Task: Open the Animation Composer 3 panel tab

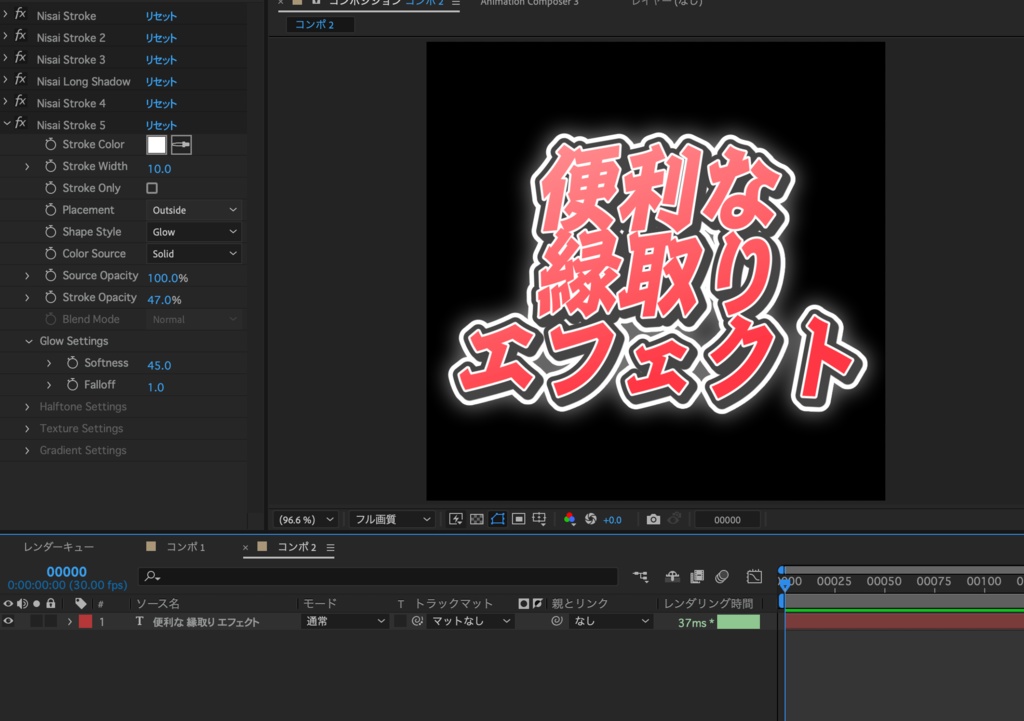Action: 529,3
